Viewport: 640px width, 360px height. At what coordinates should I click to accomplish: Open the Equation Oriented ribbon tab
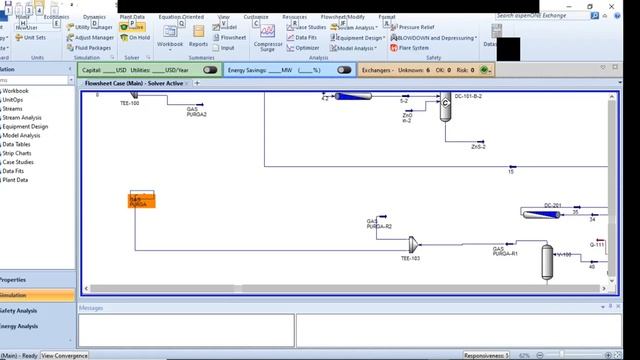[x=181, y=17]
